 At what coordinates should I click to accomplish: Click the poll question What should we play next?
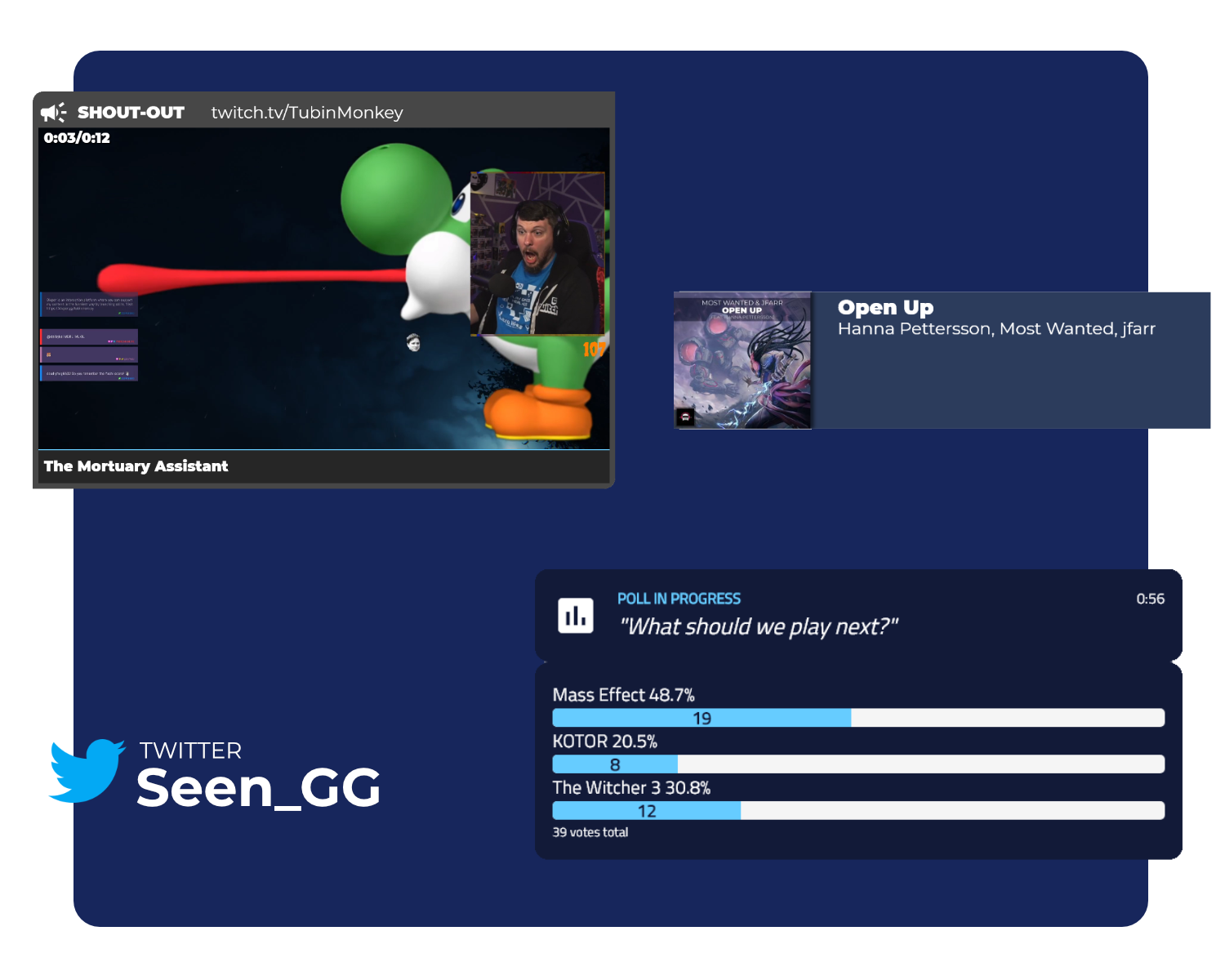tap(759, 626)
